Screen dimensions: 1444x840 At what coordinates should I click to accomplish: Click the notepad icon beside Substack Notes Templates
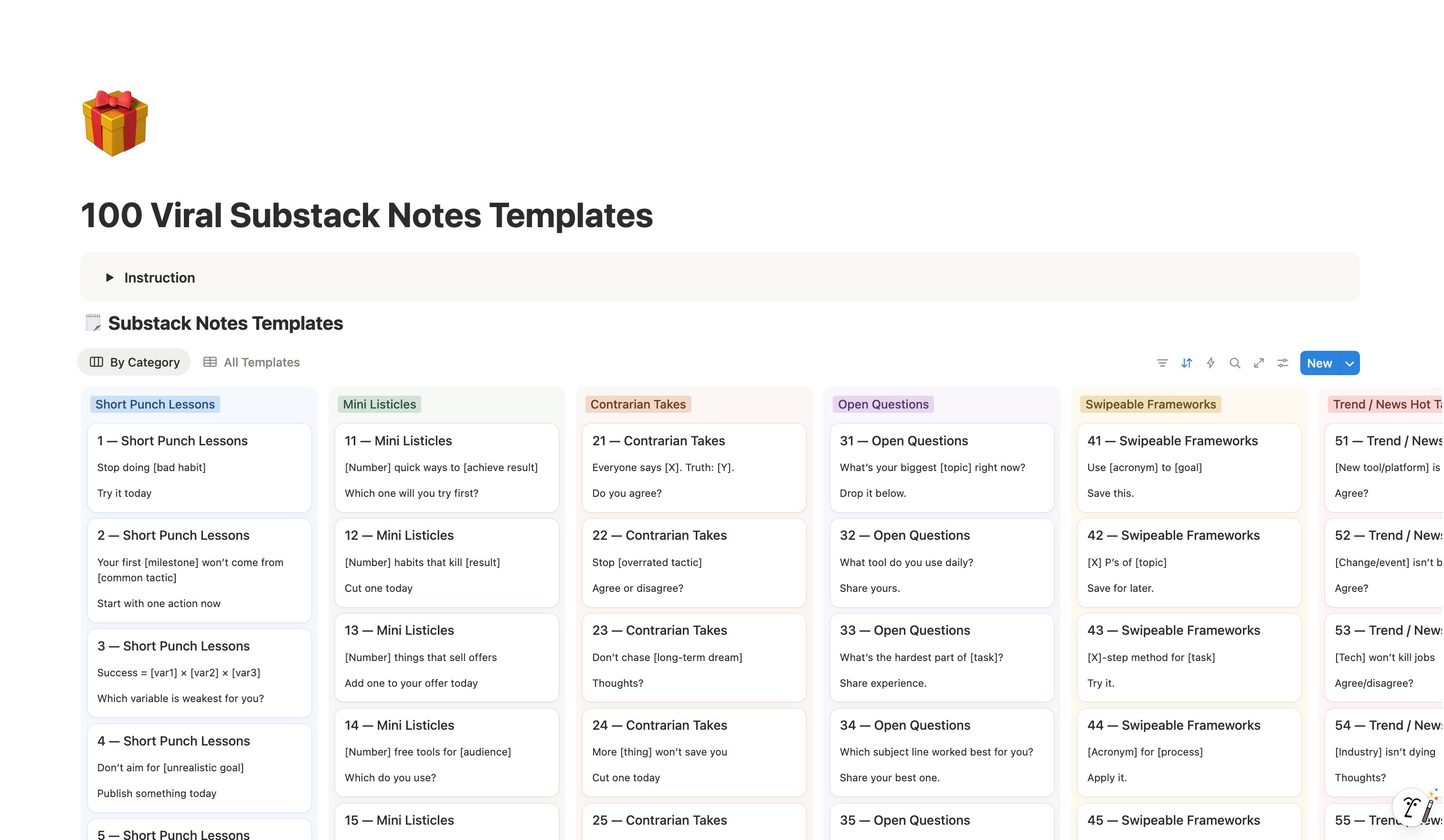pos(93,323)
